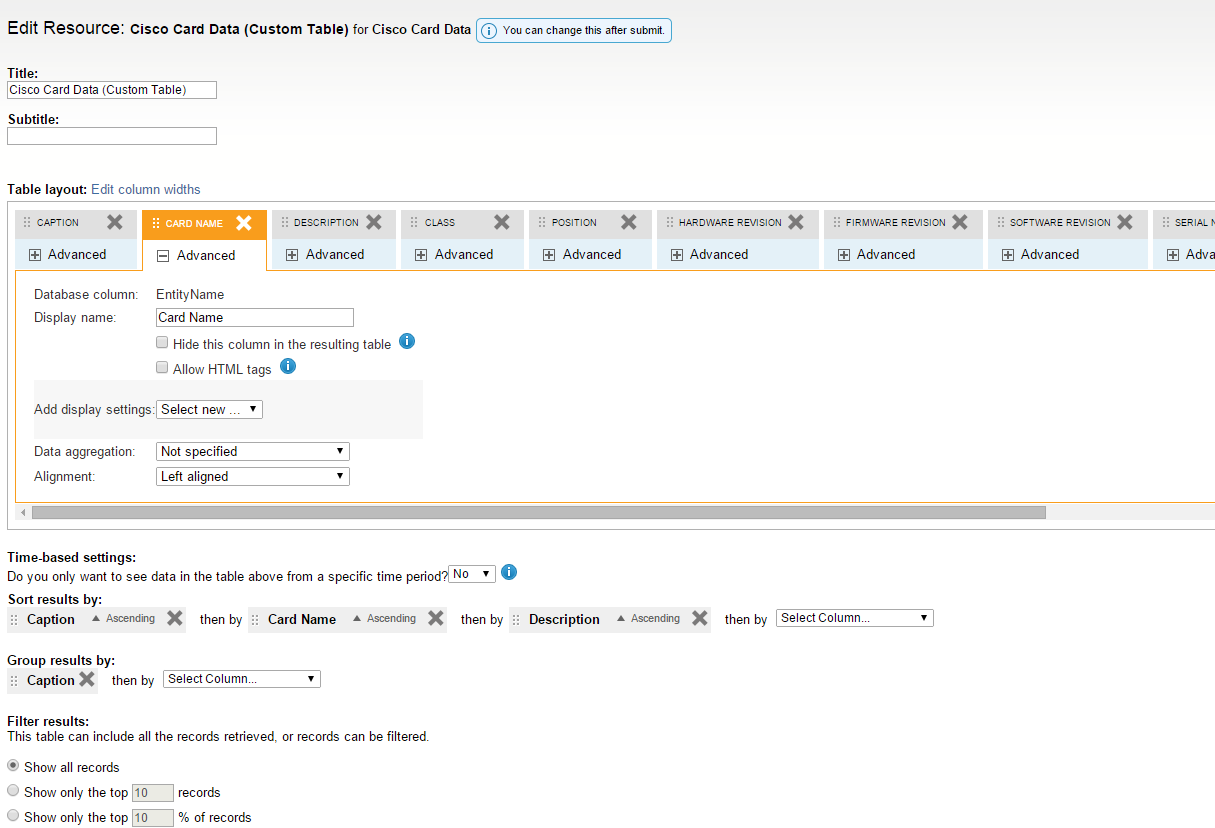
Task: Click drag handle on Firmware Revision header
Action: click(x=836, y=223)
